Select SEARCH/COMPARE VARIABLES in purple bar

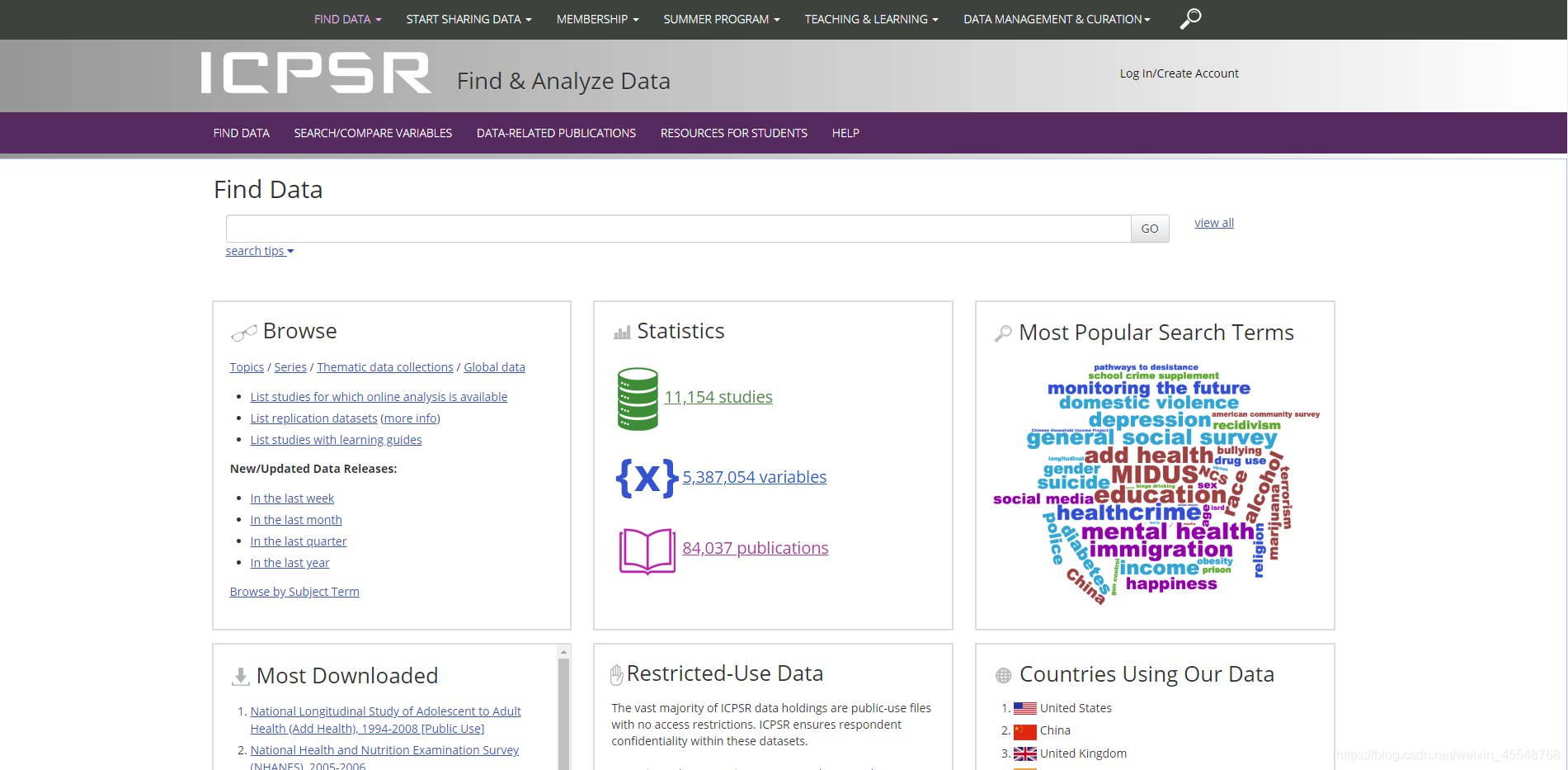pyautogui.click(x=373, y=133)
